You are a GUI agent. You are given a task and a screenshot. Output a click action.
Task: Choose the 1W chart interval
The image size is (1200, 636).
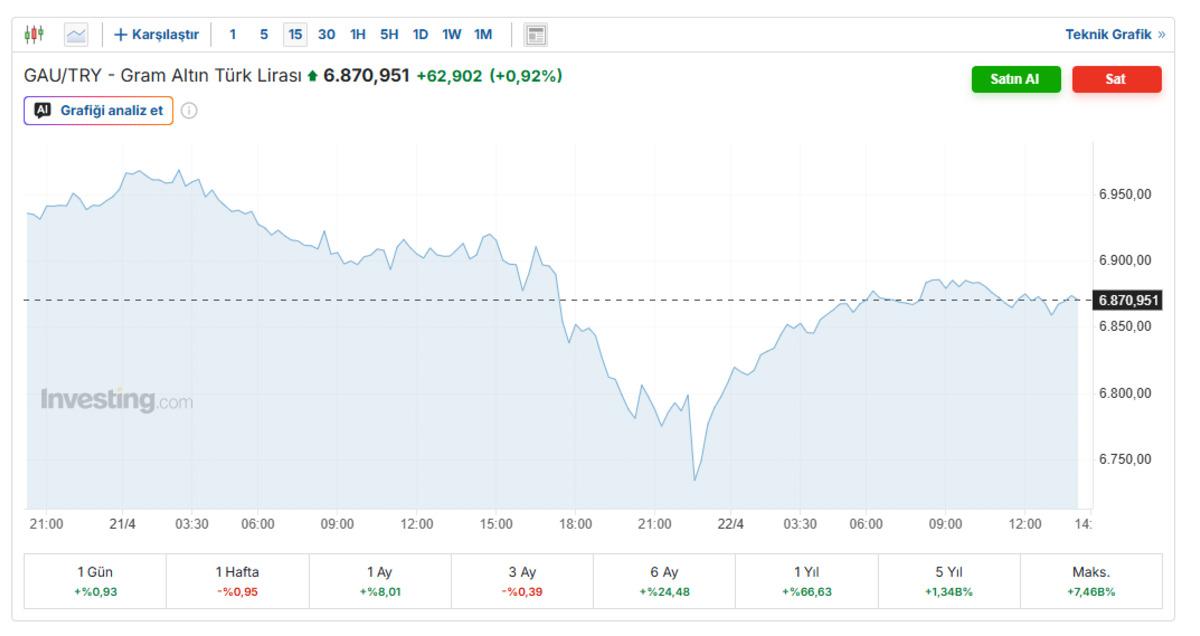click(x=452, y=35)
